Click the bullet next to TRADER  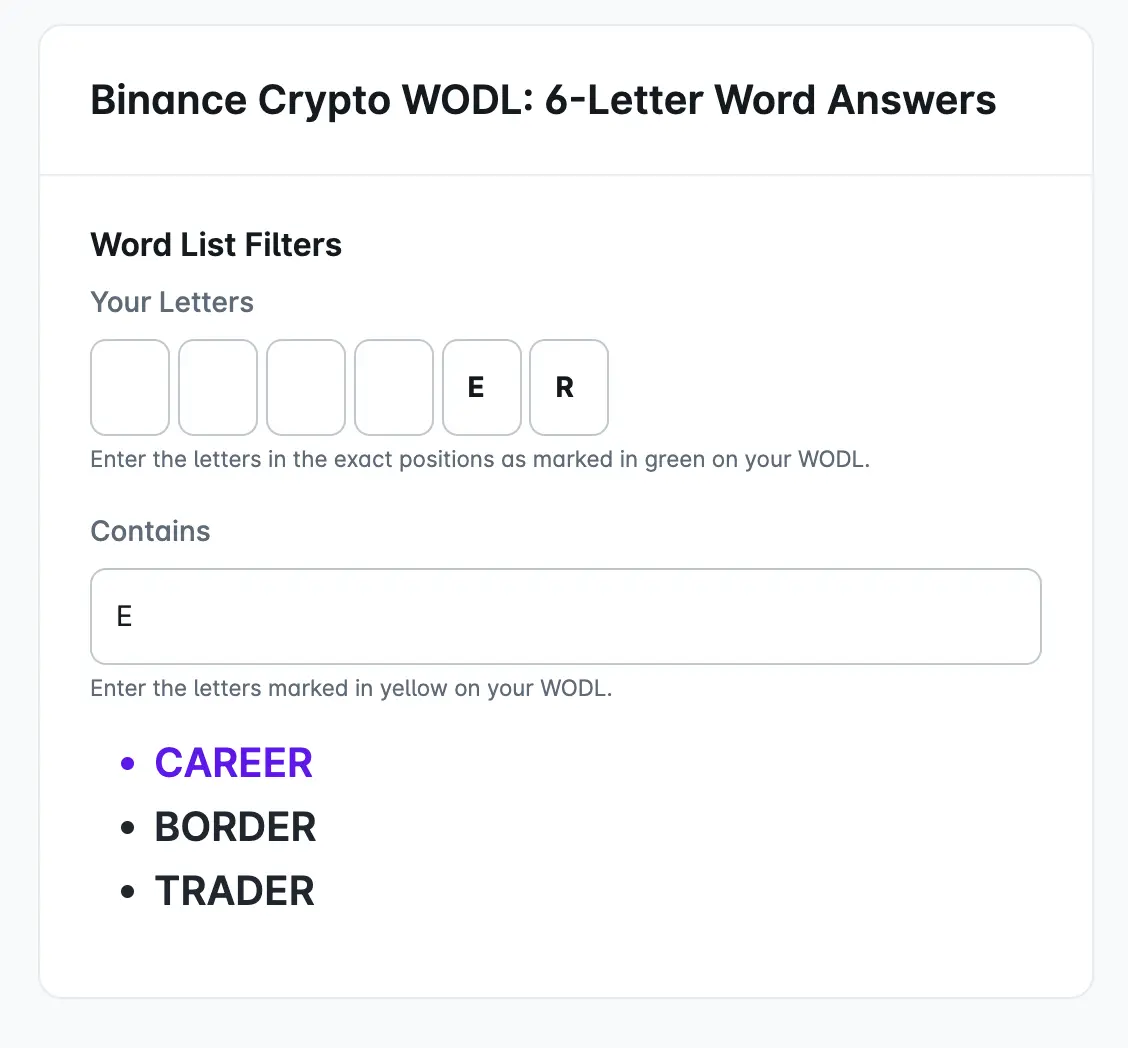128,891
